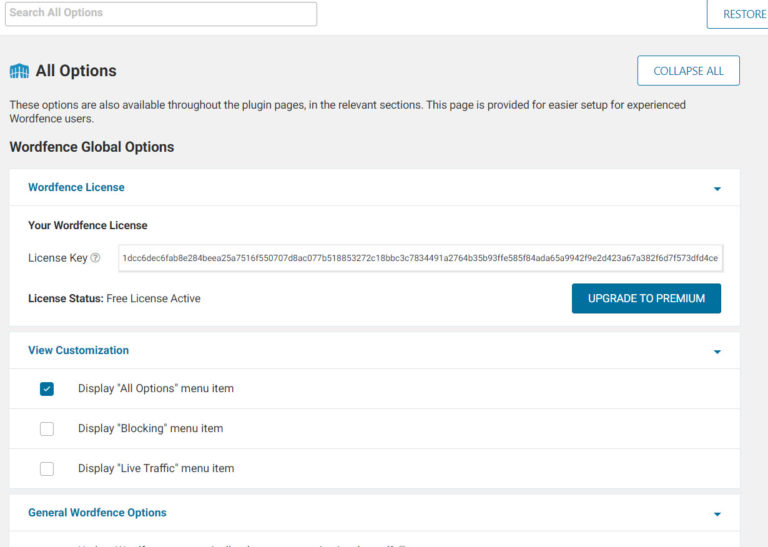The height and width of the screenshot is (547, 768).
Task: Click the License Key help question-mark icon
Action: [96, 258]
